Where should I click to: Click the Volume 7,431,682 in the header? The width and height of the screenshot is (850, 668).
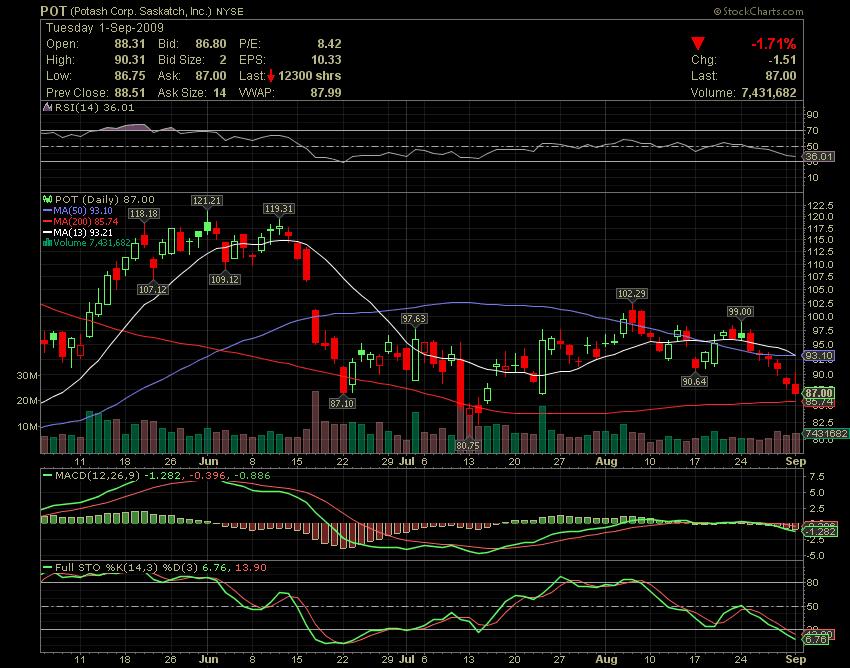pos(743,93)
